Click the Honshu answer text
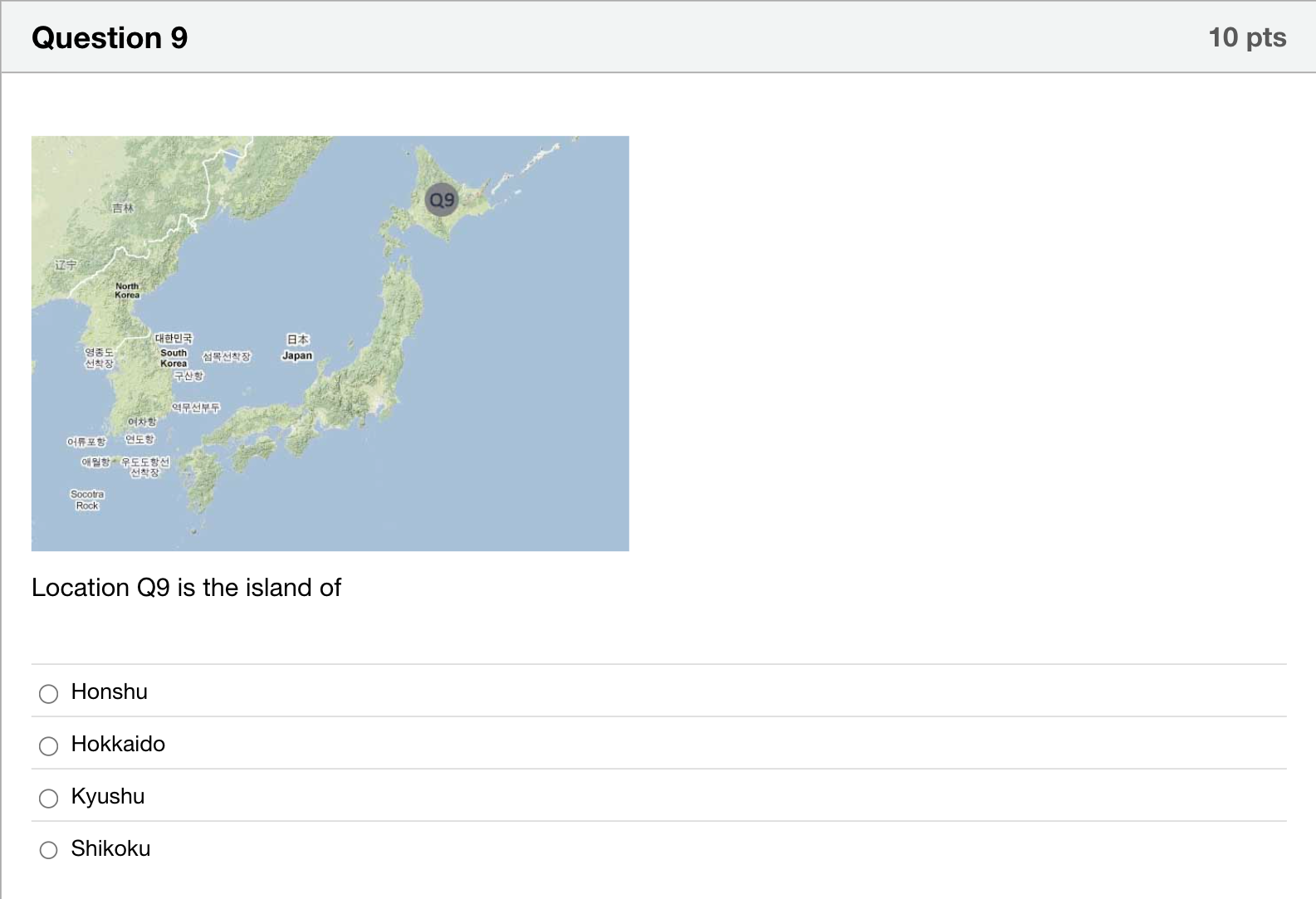The width and height of the screenshot is (1316, 899). point(110,691)
